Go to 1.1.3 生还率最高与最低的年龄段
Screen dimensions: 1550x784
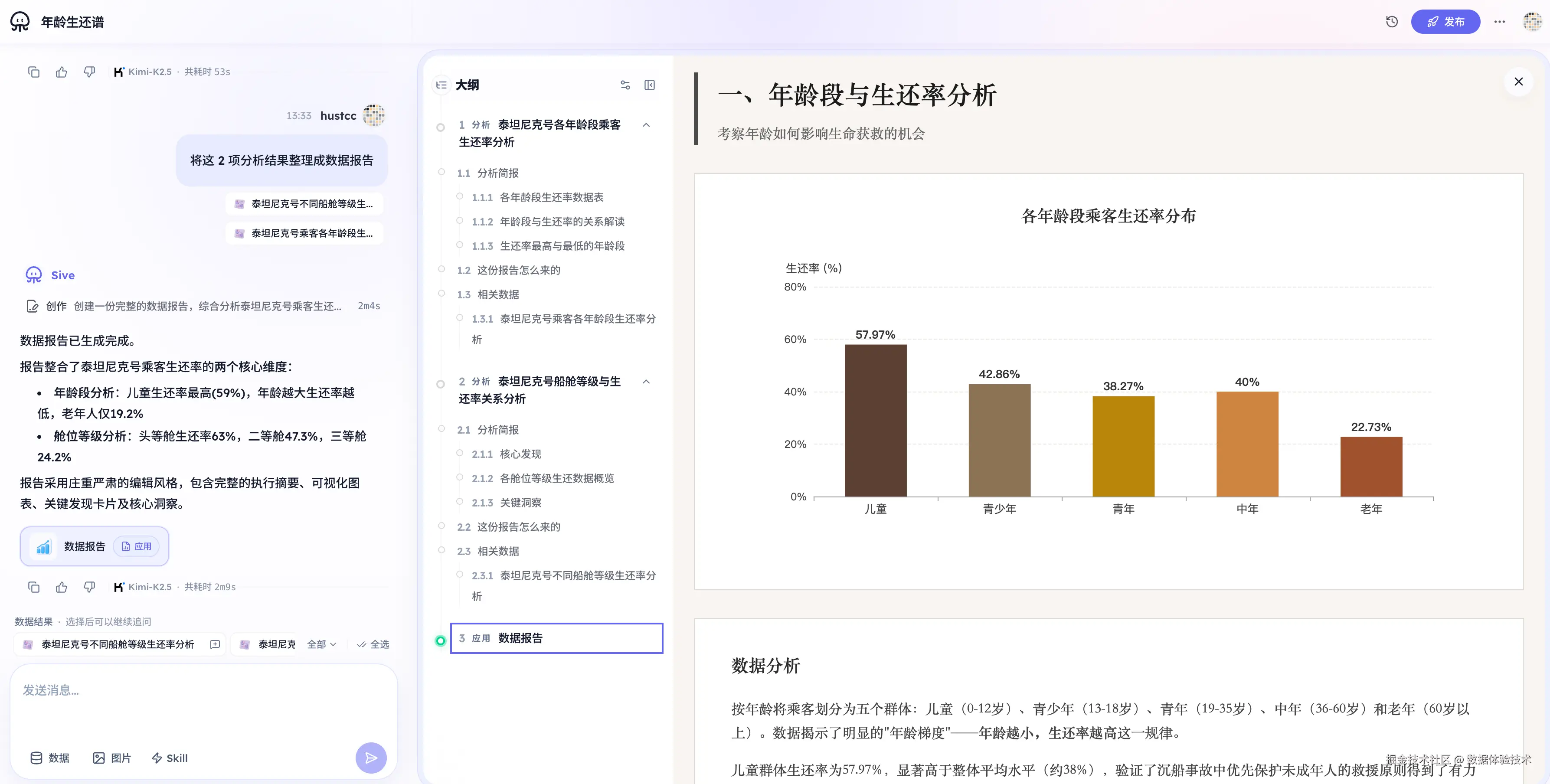[548, 245]
